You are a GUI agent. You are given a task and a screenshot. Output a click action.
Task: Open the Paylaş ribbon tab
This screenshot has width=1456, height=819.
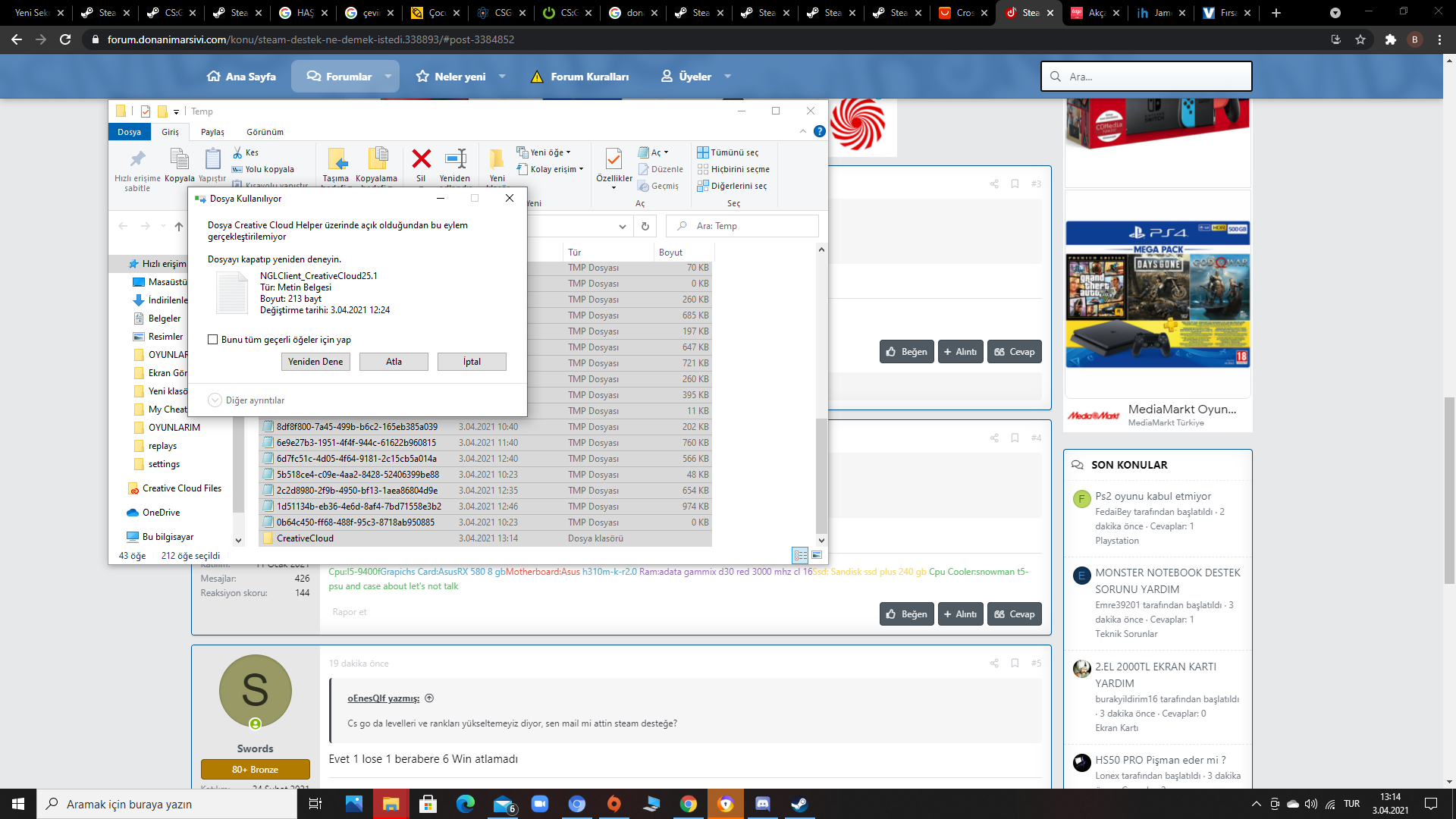coord(212,132)
